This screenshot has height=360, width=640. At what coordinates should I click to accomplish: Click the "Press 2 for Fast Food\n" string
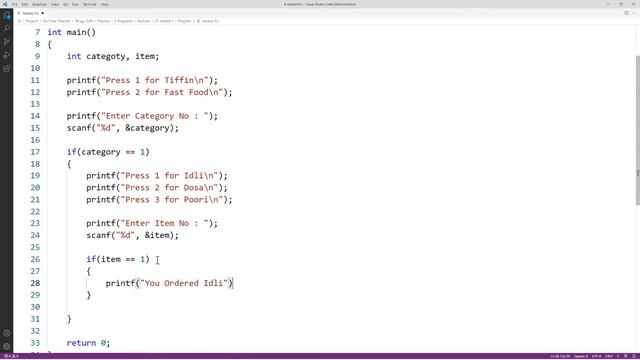point(162,92)
